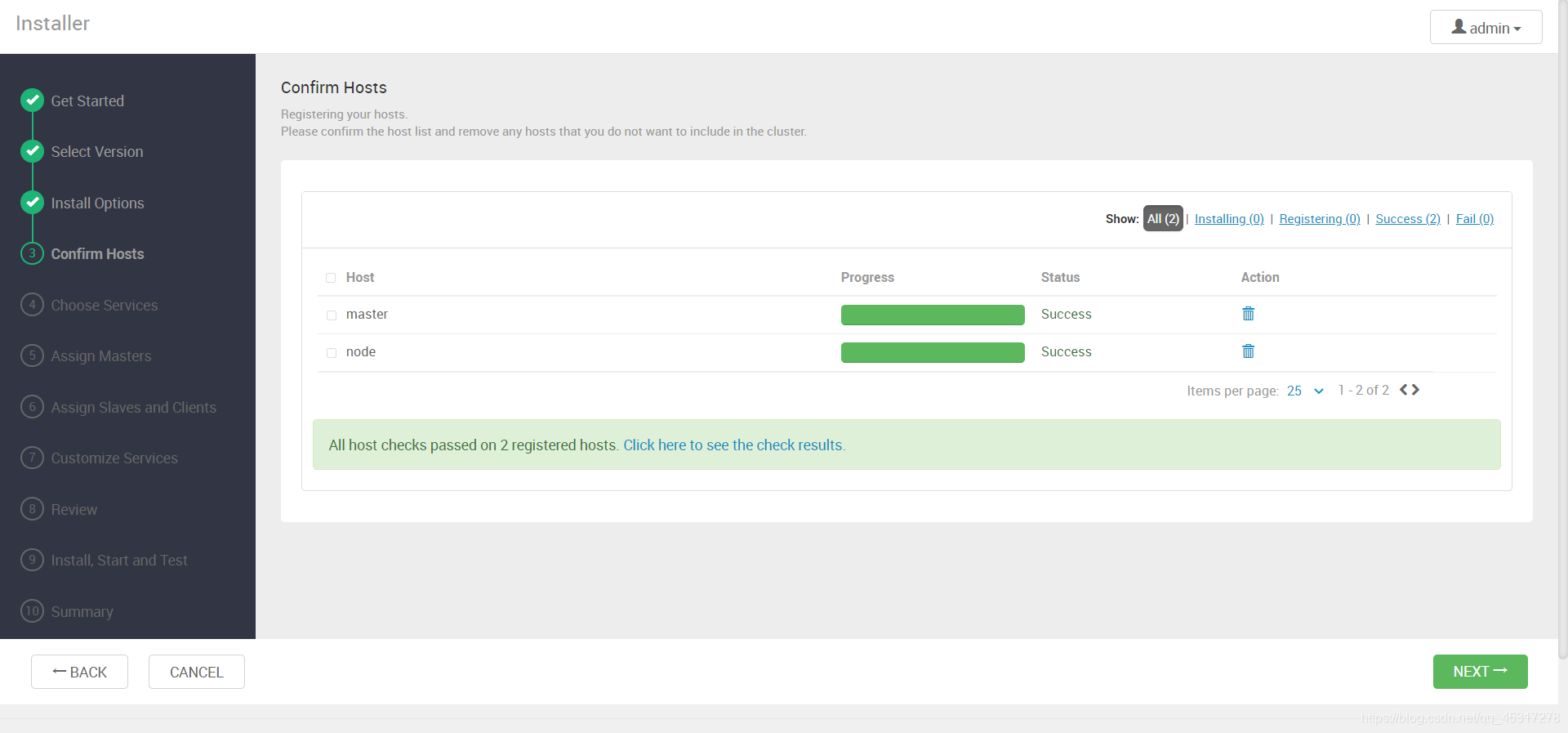Select step 9 circle for Install, Start
The width and height of the screenshot is (1568, 733).
coord(32,560)
